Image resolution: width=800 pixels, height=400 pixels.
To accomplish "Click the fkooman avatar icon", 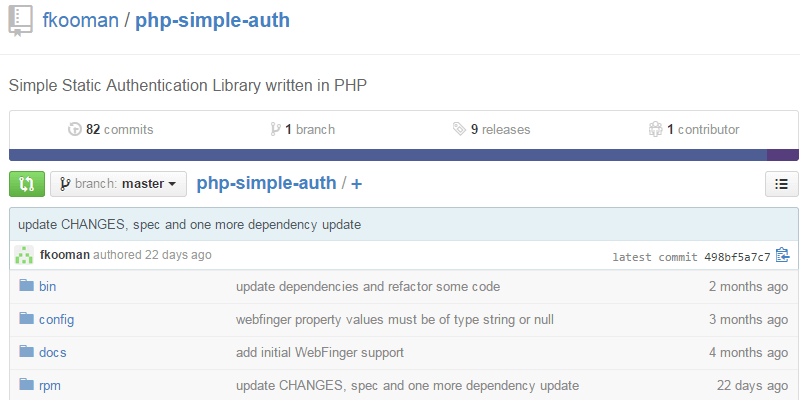I will click(25, 255).
